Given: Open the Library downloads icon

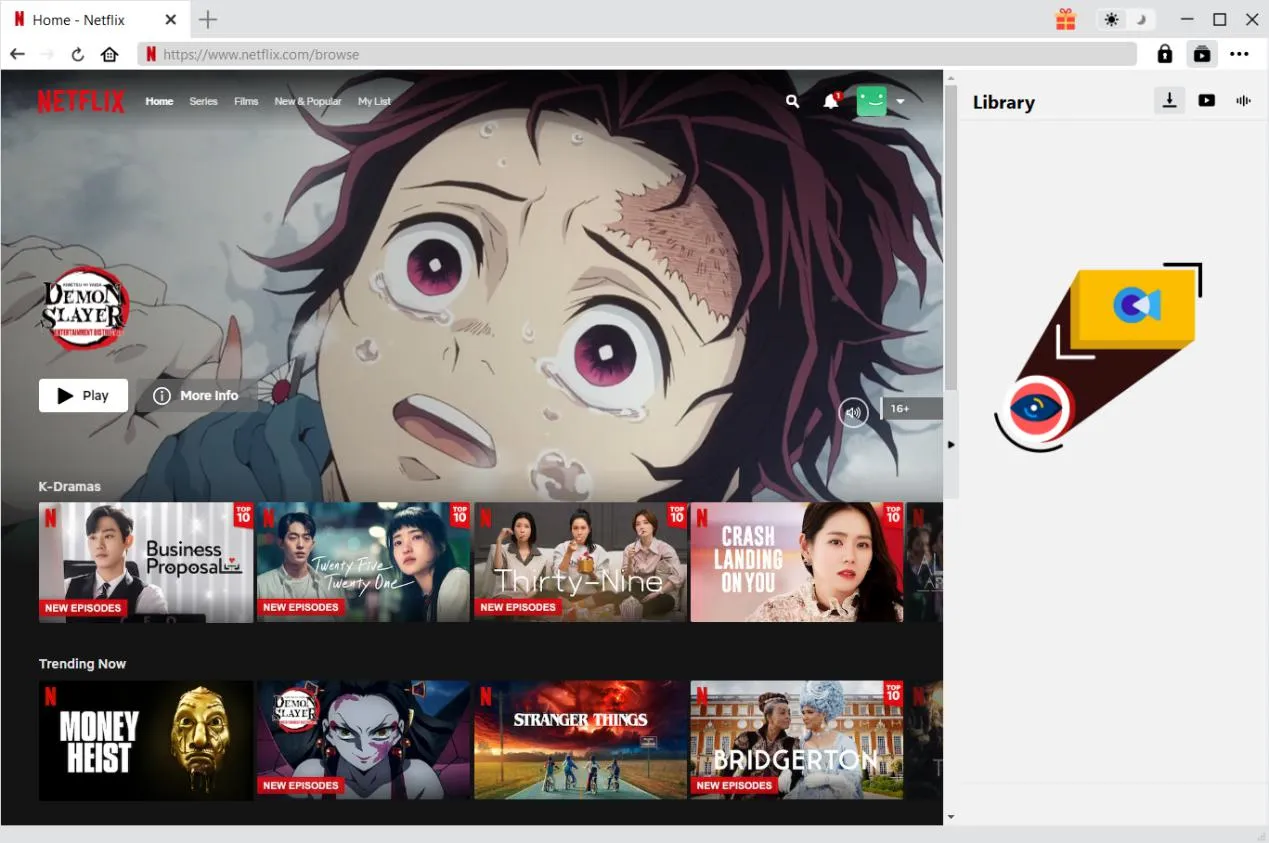Looking at the screenshot, I should pos(1169,100).
